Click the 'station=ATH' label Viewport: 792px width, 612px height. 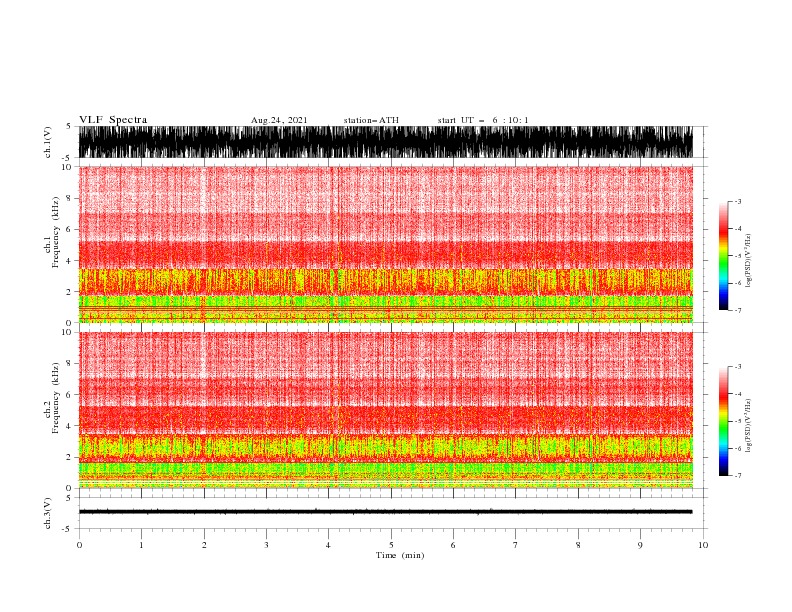(371, 120)
